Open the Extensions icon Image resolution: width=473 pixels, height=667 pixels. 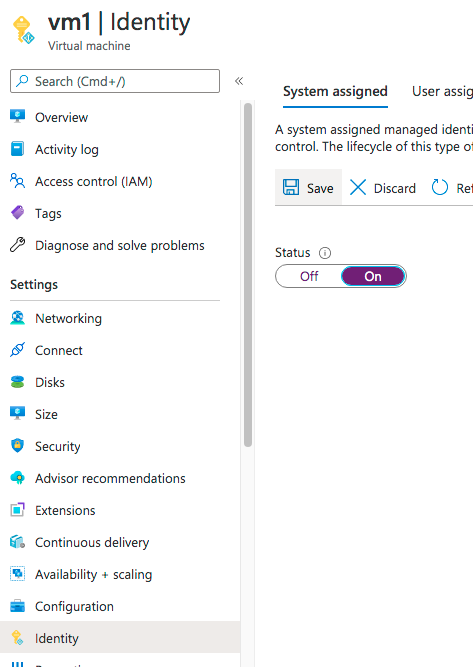pos(17,510)
